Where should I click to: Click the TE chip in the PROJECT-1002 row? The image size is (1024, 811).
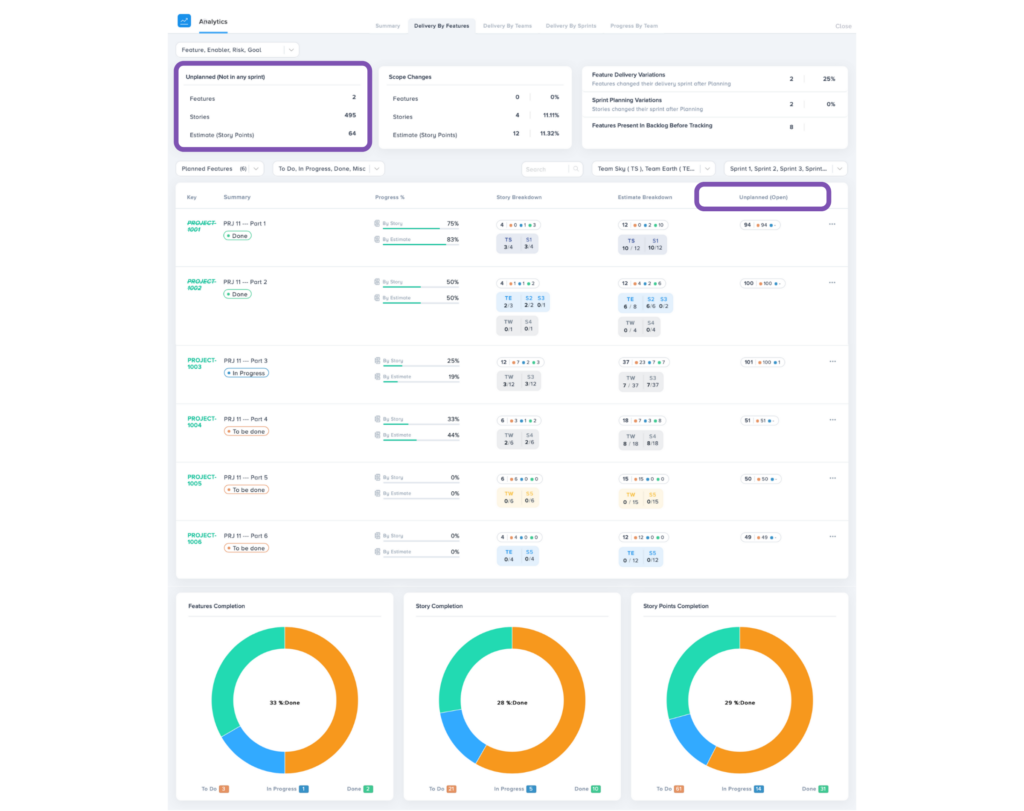pos(509,299)
